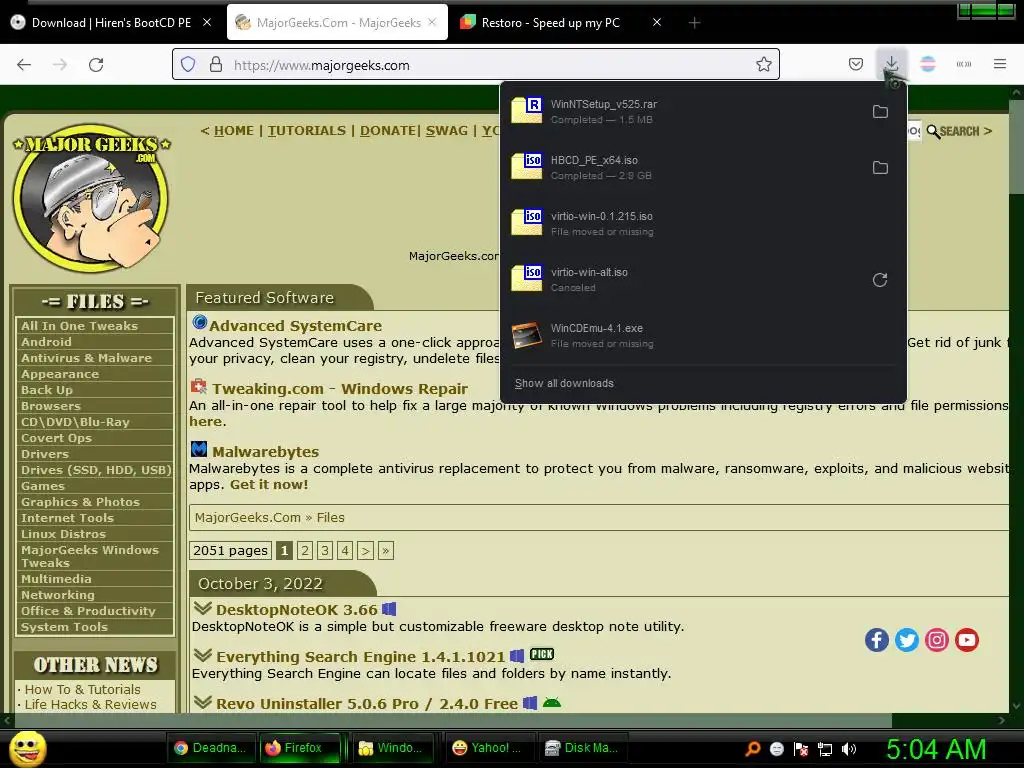Viewport: 1024px width, 768px height.
Task: Save to Pocket via the toolbar icon
Action: point(856,65)
